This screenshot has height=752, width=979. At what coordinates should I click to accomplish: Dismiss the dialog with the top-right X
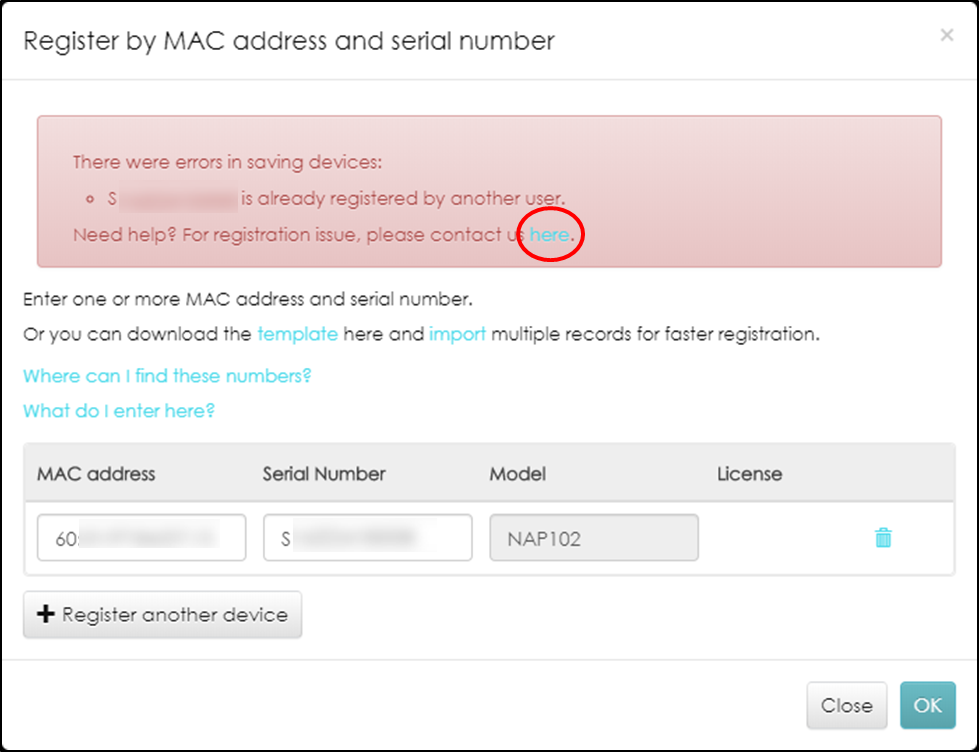946,36
